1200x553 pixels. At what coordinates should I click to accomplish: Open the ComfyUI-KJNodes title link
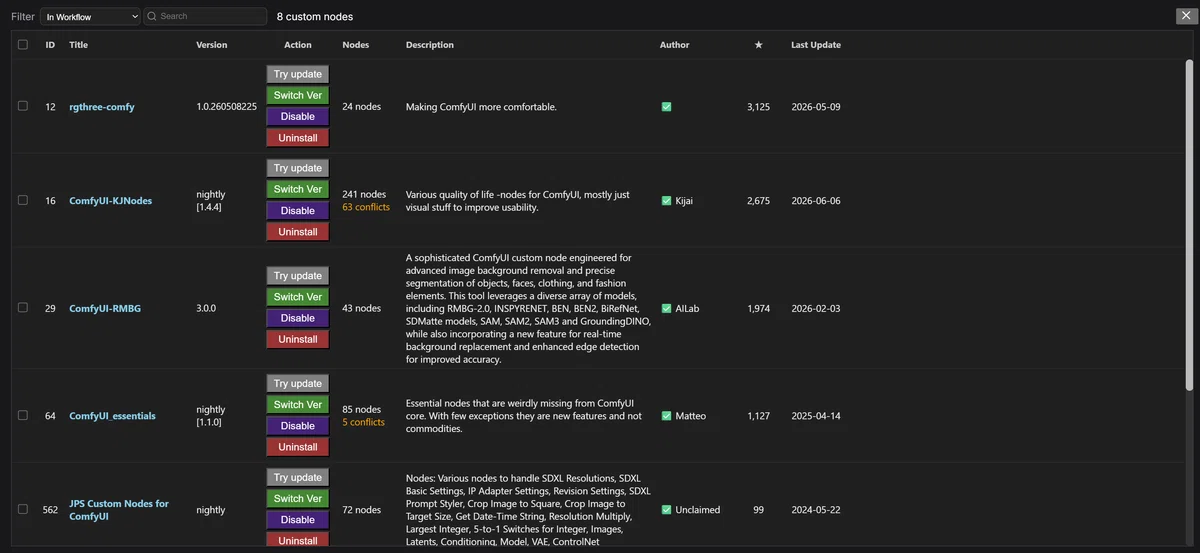point(110,201)
